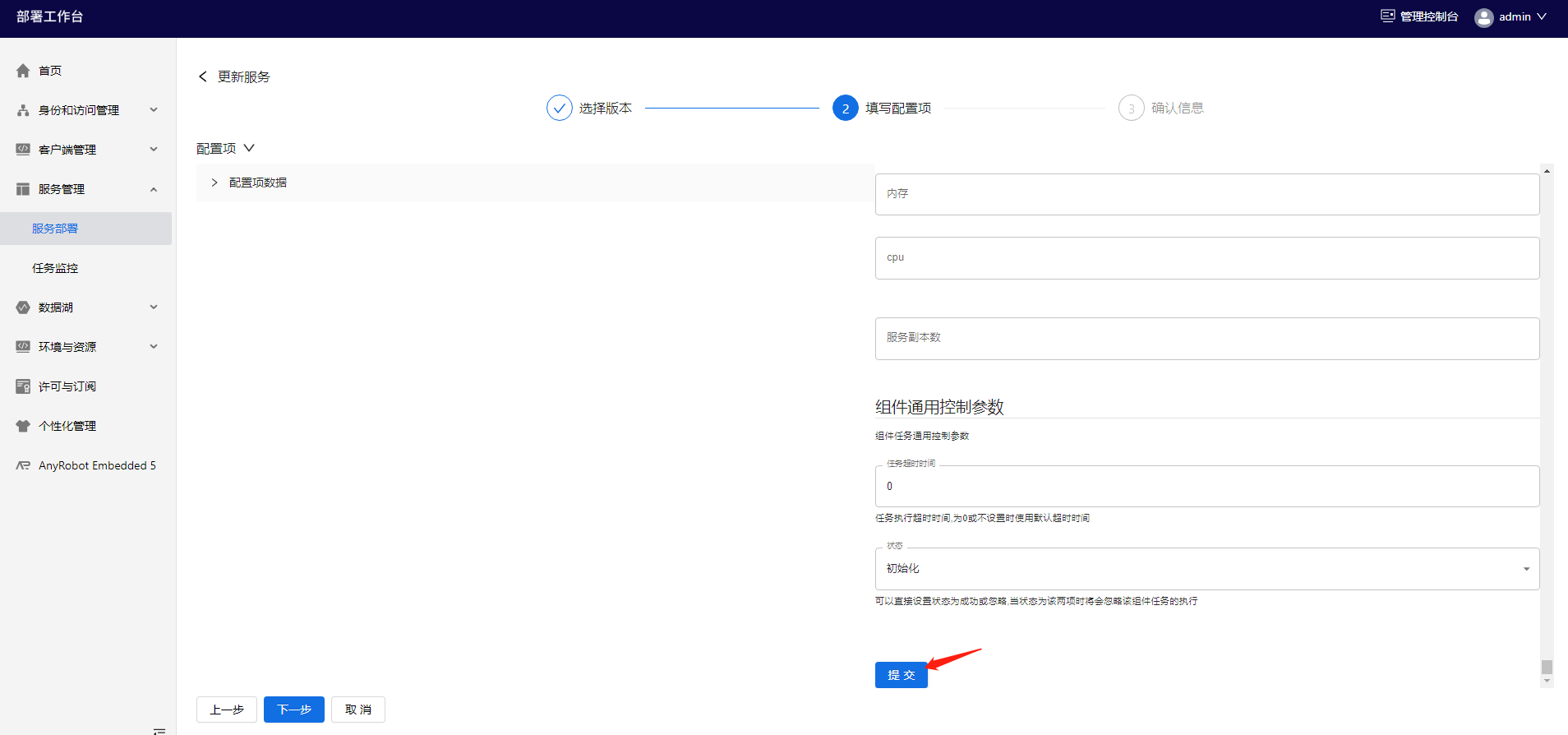Open the 管理控制台 link

click(1429, 16)
